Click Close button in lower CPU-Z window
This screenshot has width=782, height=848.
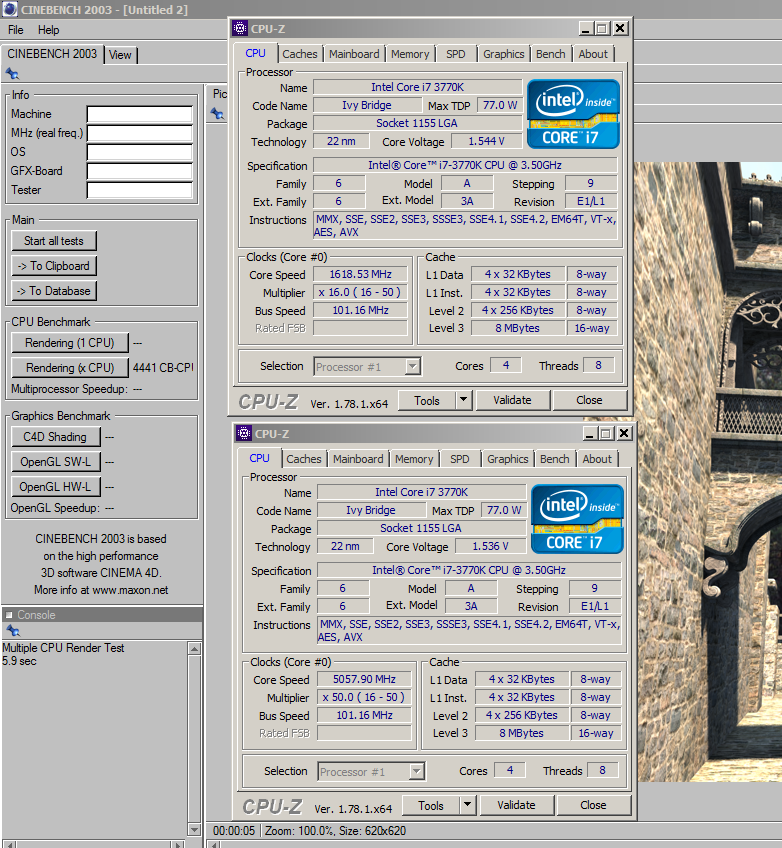point(593,806)
